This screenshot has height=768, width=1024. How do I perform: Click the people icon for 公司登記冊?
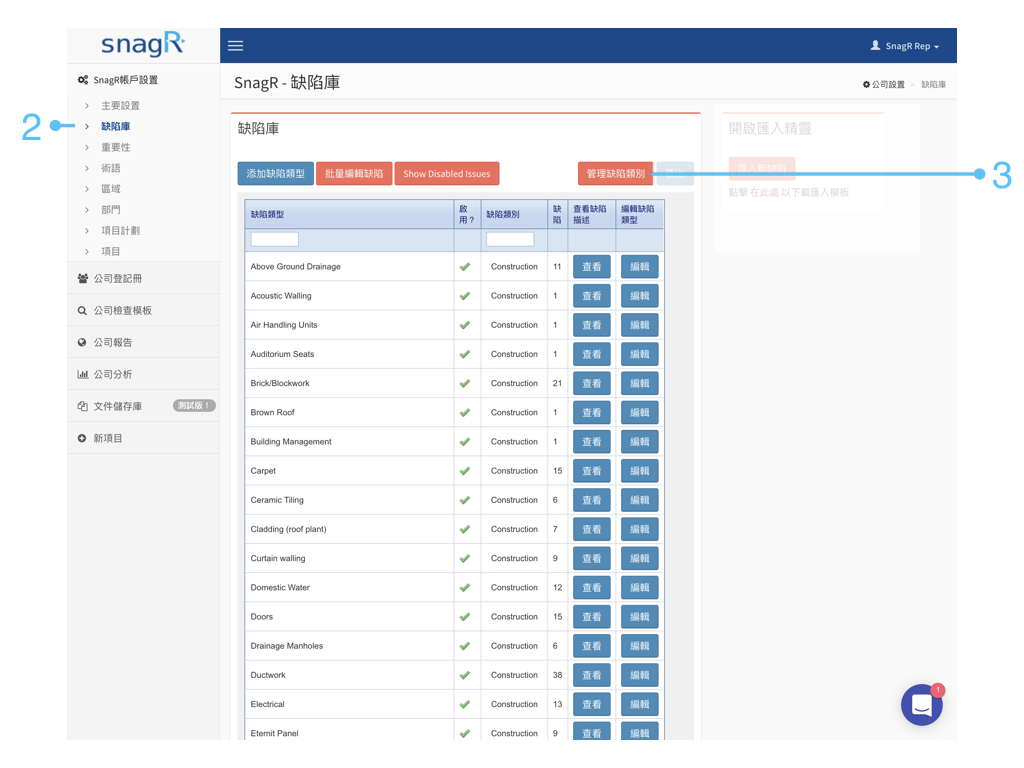[x=83, y=278]
